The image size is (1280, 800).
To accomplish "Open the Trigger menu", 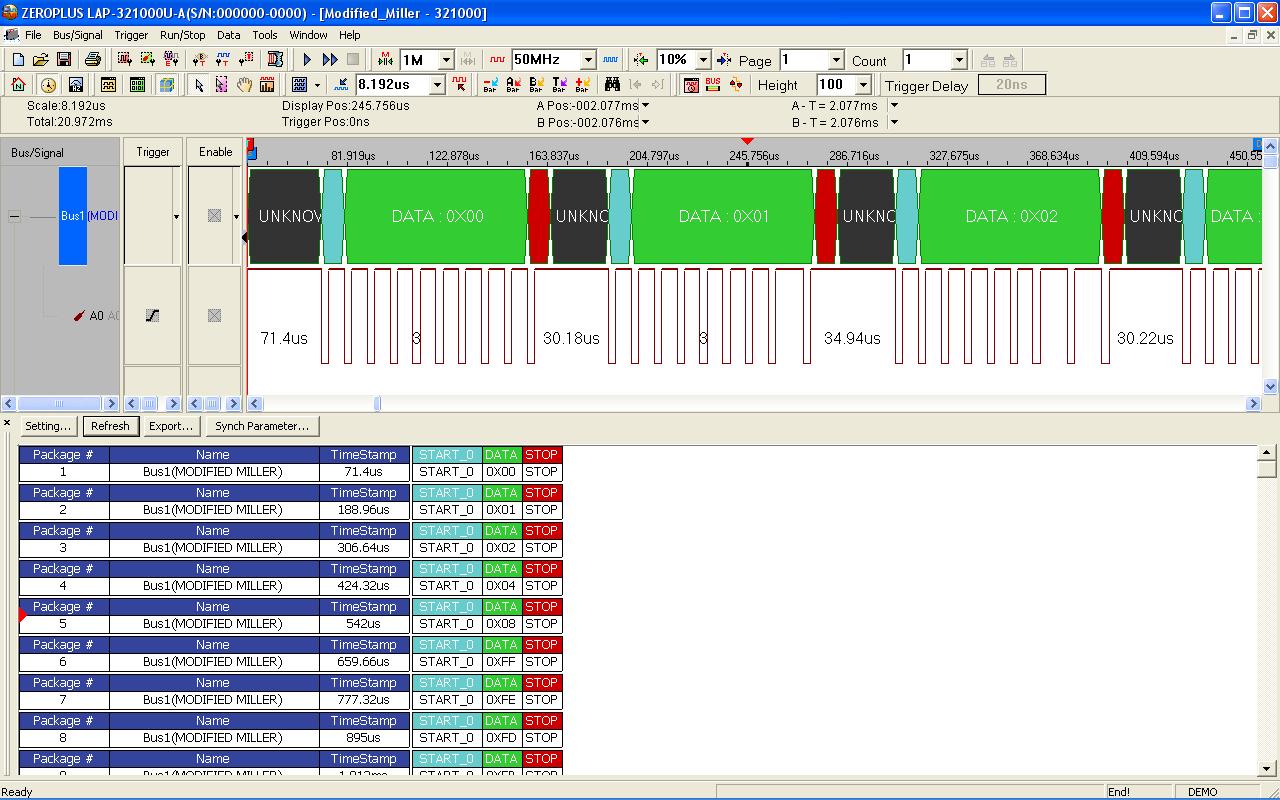I will (131, 35).
